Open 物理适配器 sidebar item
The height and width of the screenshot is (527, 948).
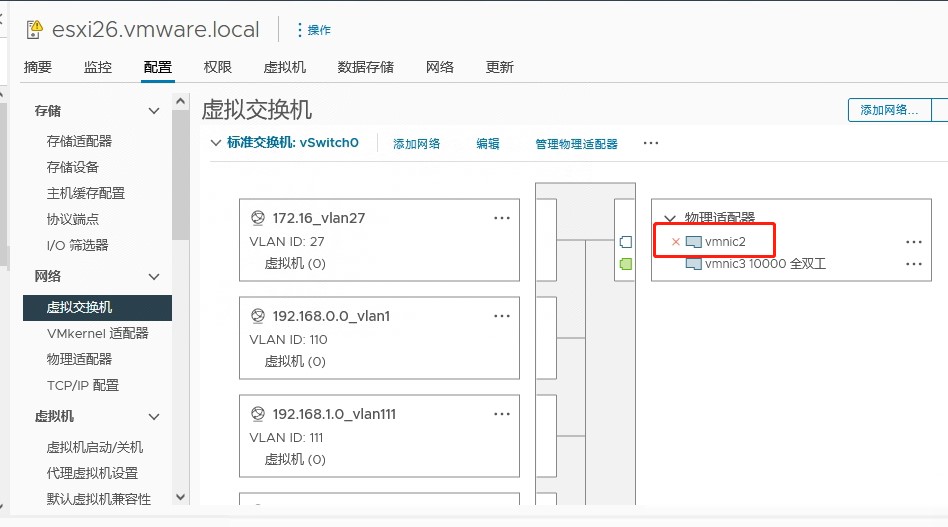[x=79, y=360]
